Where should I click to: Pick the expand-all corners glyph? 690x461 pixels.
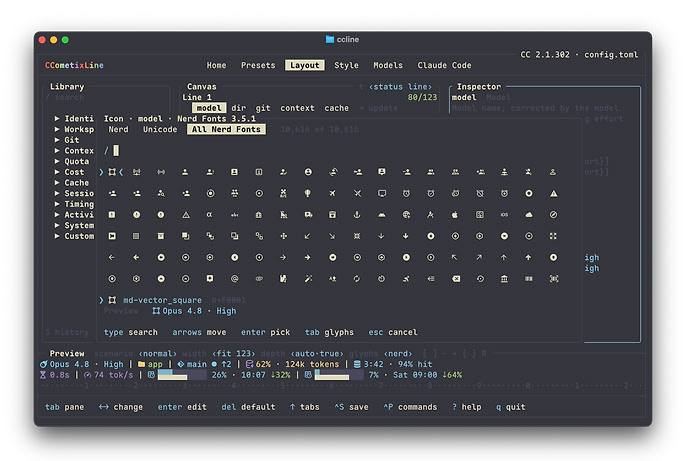554,236
